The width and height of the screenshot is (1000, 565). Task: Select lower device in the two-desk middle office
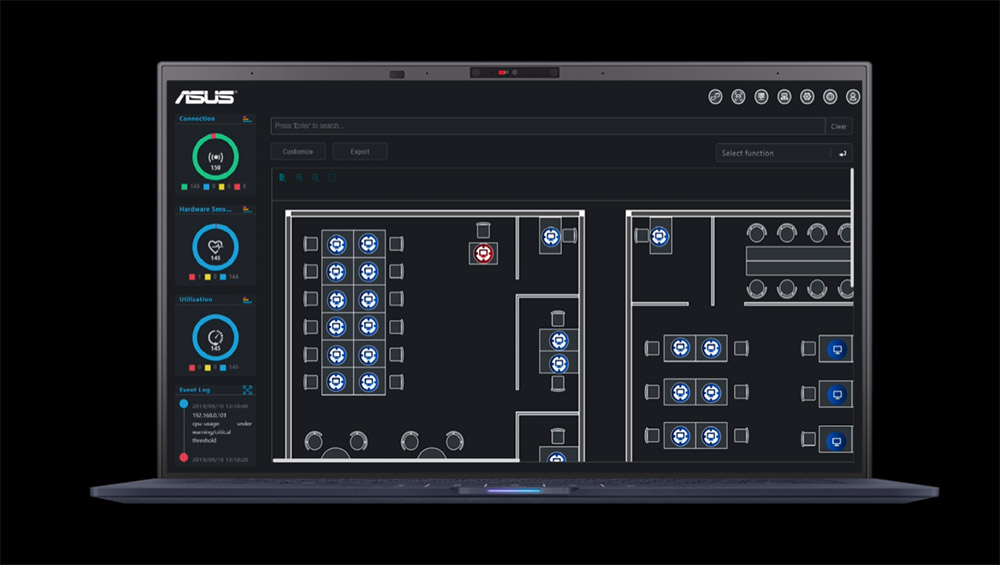tap(559, 363)
